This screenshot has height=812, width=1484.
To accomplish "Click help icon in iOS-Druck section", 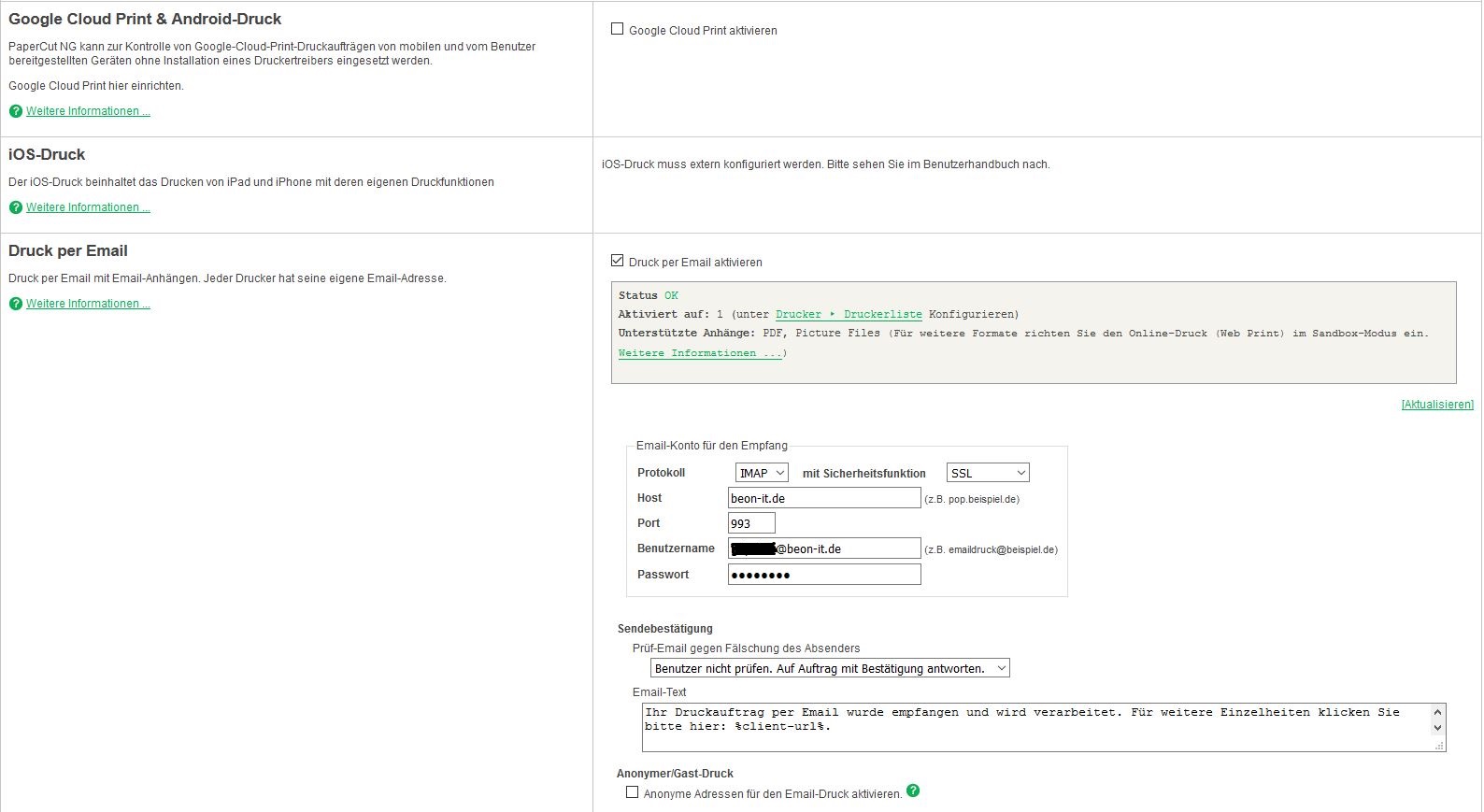I will pos(15,207).
